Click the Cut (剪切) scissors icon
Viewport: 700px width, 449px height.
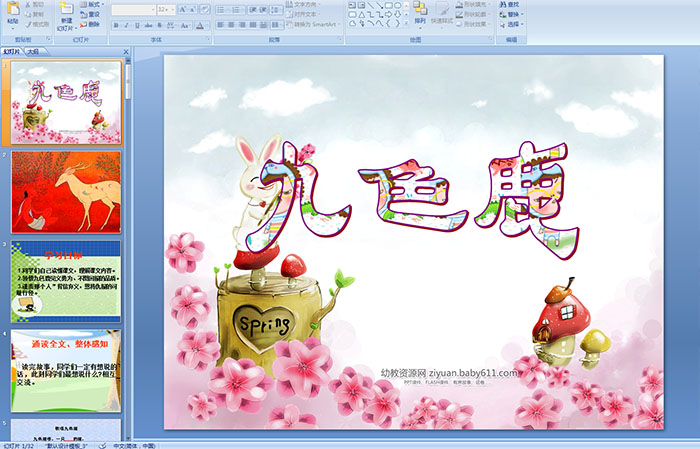pyautogui.click(x=28, y=4)
